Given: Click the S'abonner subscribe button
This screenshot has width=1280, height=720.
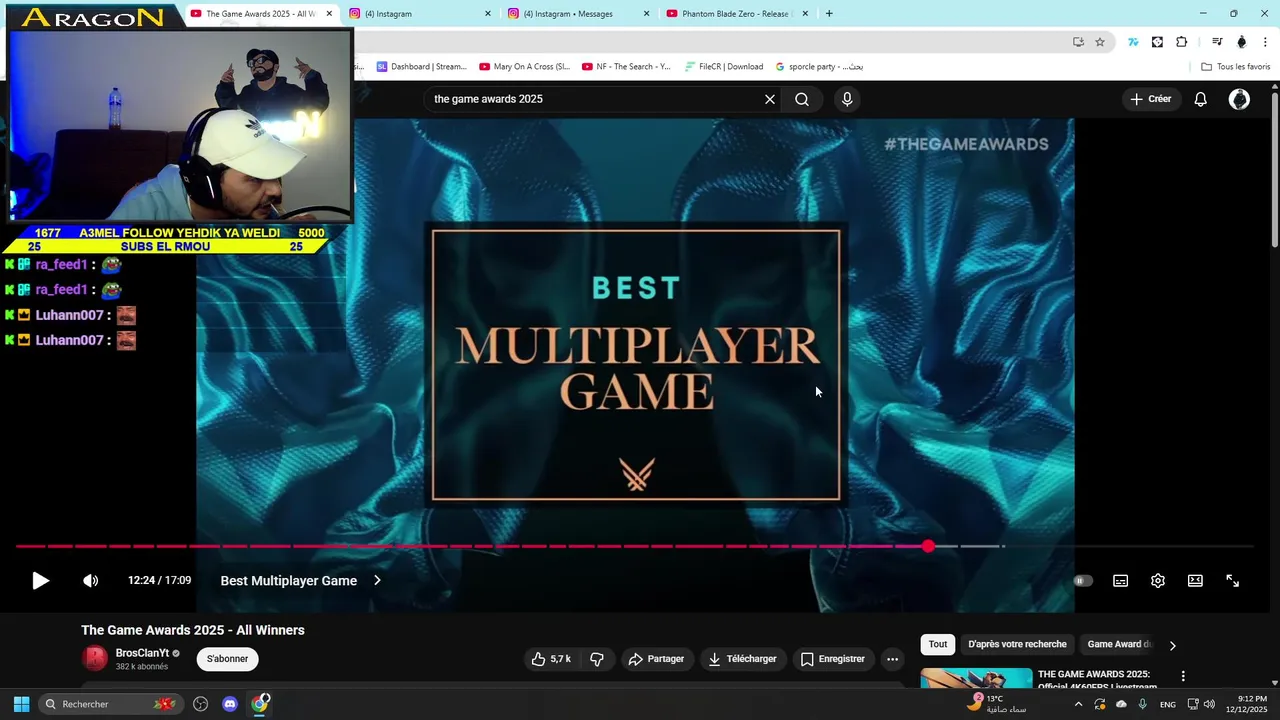Looking at the screenshot, I should pyautogui.click(x=227, y=659).
